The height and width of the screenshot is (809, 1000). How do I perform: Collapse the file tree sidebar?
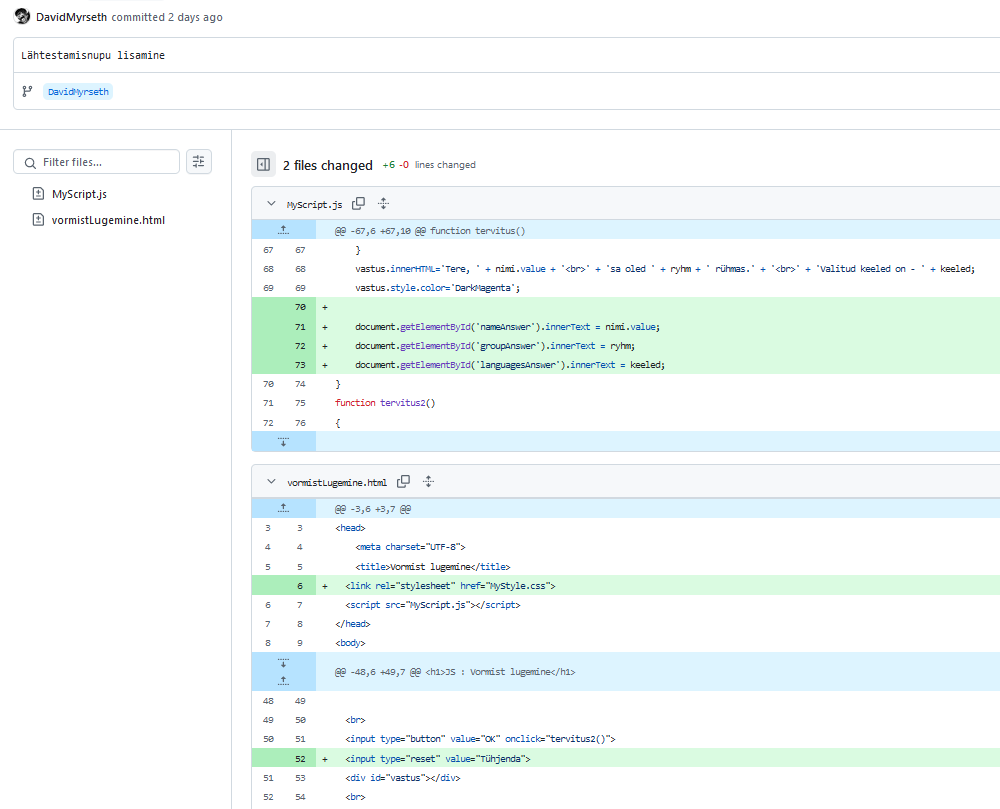coord(263,164)
